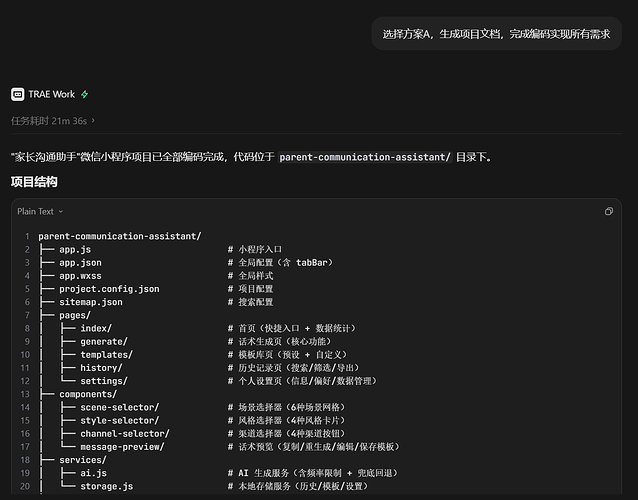This screenshot has height=500, width=638.
Task: Click the components/ folder line
Action: pyautogui.click(x=88, y=394)
